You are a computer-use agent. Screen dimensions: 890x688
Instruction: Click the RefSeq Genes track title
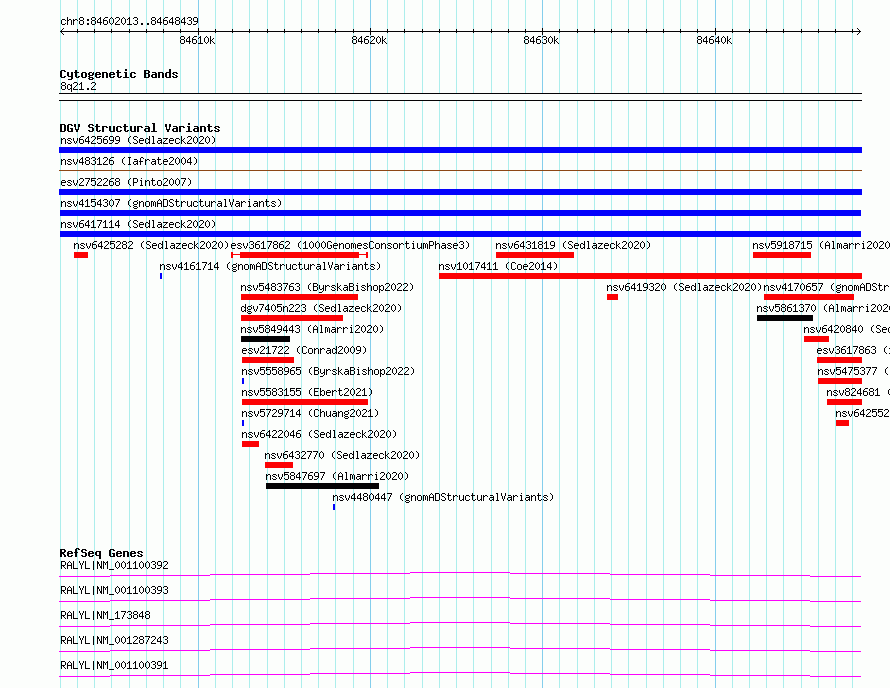102,553
